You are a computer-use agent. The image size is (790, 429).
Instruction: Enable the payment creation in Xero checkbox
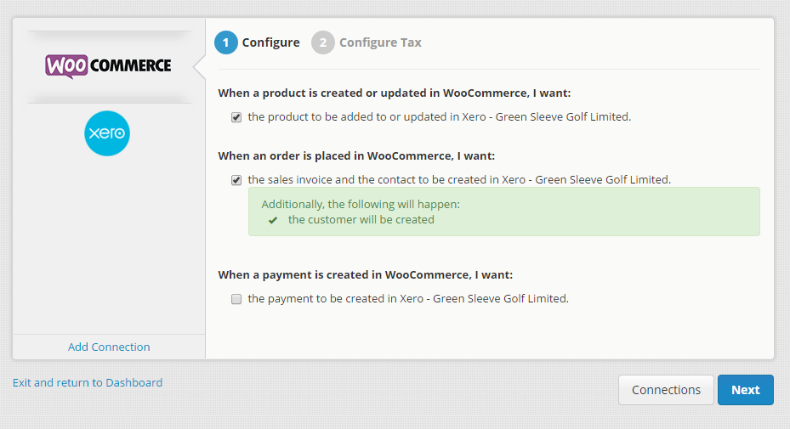(x=236, y=299)
